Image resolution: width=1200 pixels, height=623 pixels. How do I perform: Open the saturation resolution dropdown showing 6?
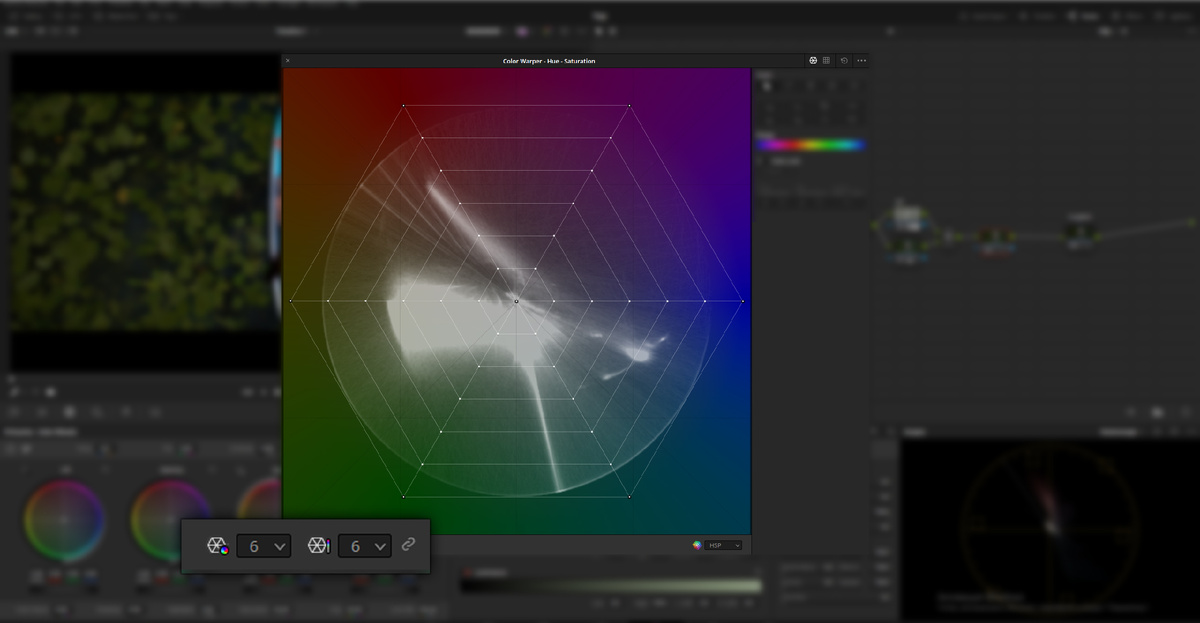pyautogui.click(x=365, y=546)
